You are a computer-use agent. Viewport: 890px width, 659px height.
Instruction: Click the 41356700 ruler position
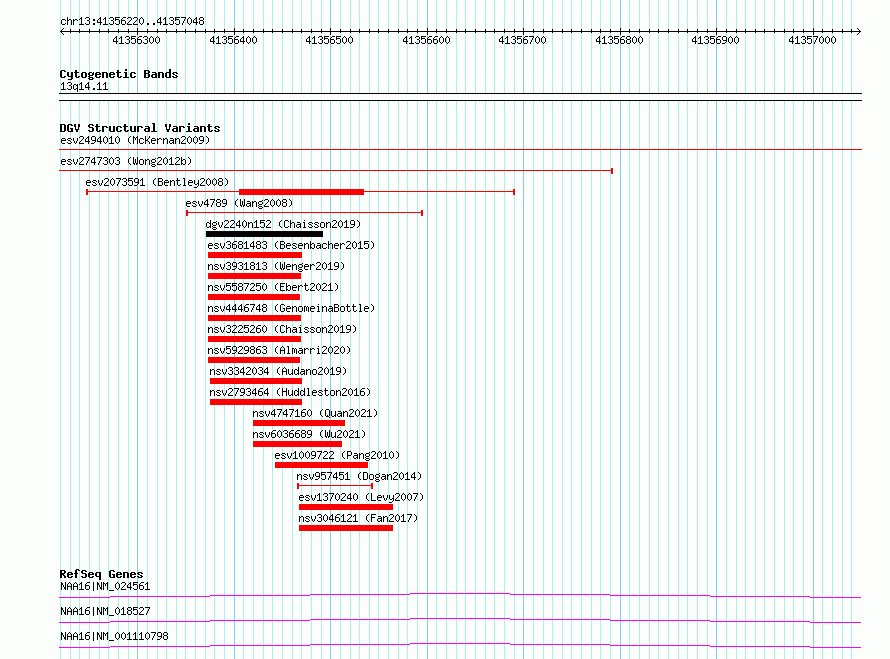[522, 40]
